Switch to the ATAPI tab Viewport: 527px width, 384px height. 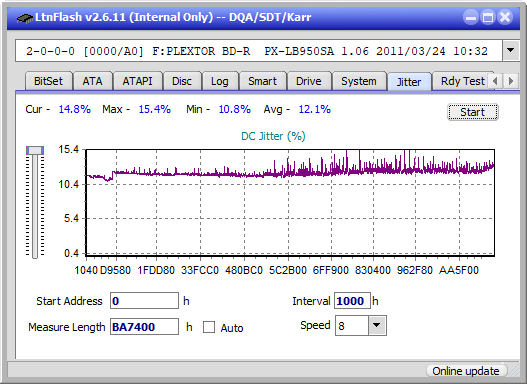point(137,81)
